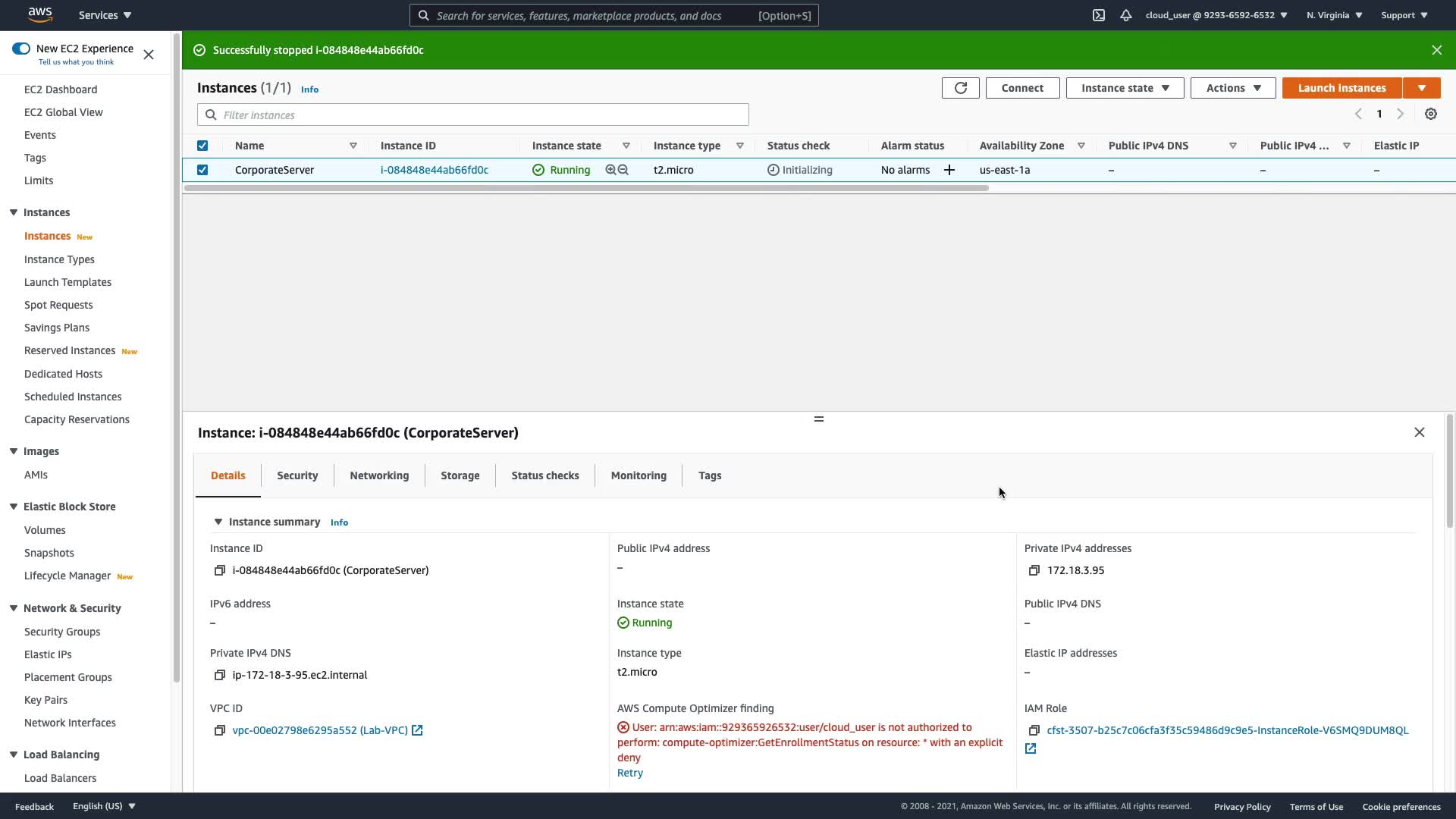Open table preferences gear icon
Screen dimensions: 1456x819
pyautogui.click(x=1430, y=114)
